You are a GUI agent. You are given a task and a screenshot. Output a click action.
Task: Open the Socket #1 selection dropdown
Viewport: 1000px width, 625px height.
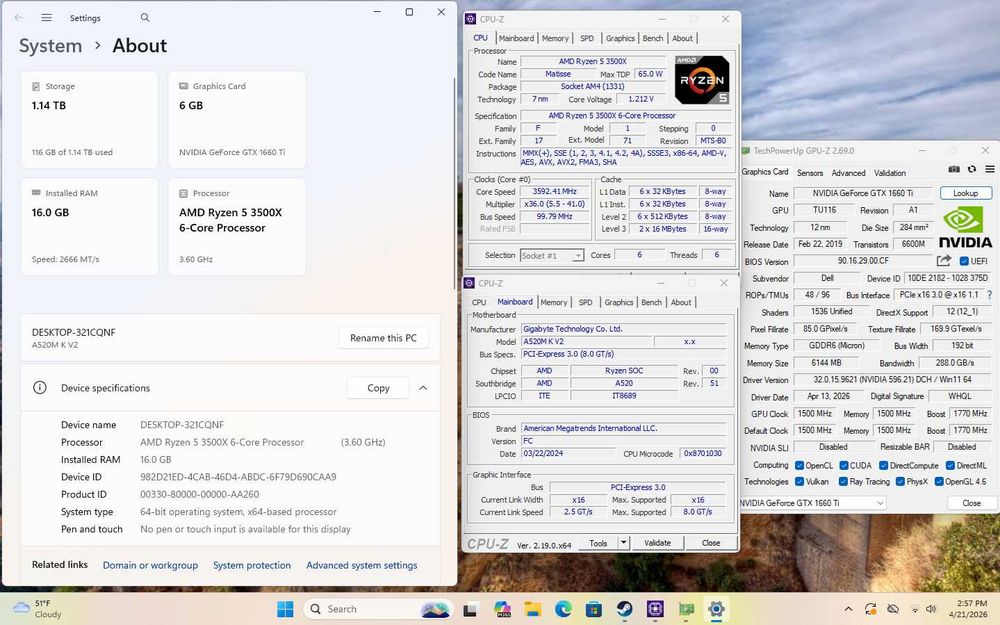click(x=552, y=255)
